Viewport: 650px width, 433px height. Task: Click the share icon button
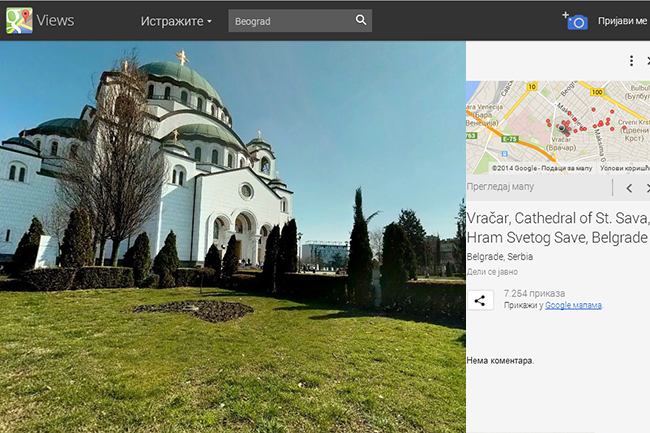[480, 300]
